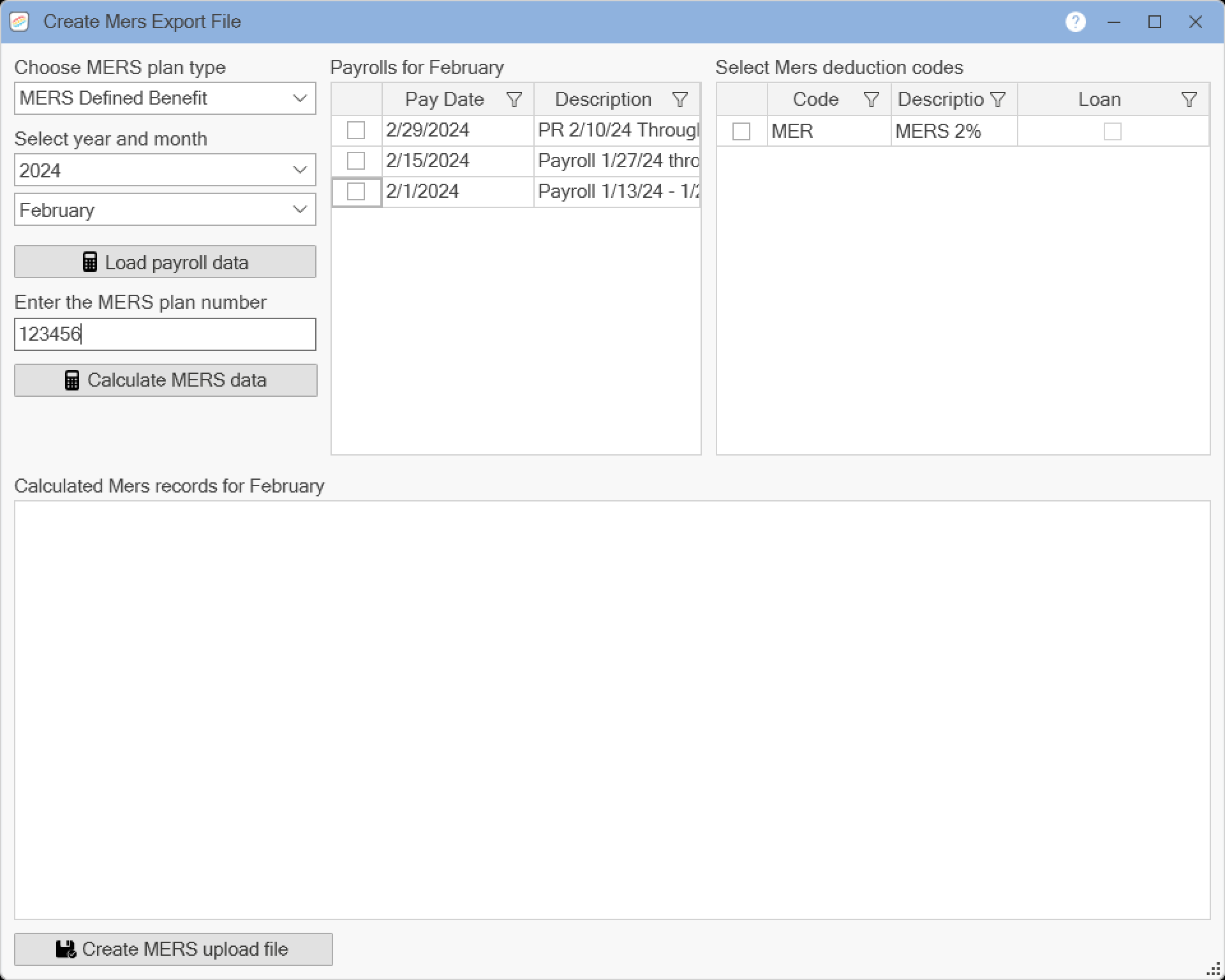
Task: Select the MER deduction code checkbox
Action: pyautogui.click(x=741, y=131)
